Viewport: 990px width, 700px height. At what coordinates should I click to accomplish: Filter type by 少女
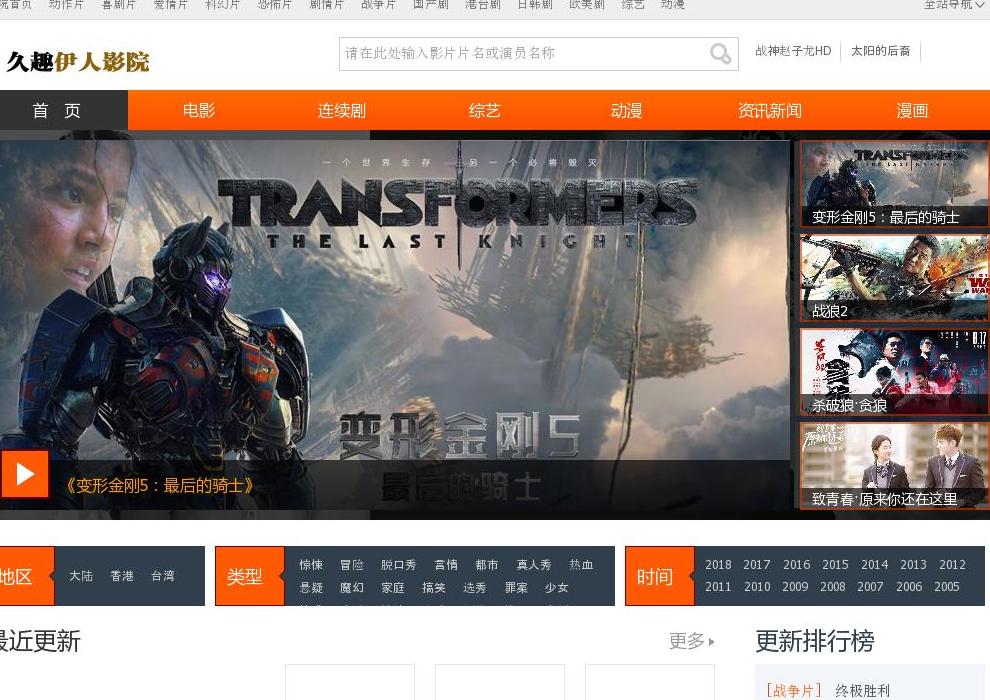click(x=556, y=588)
